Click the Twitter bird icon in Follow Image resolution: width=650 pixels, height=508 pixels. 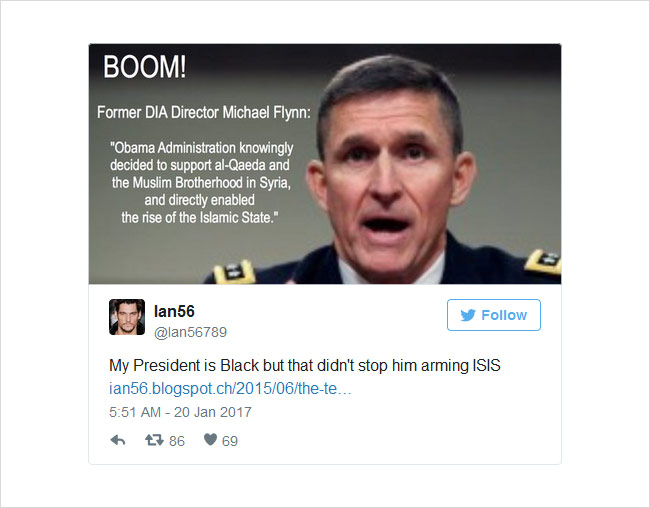468,315
